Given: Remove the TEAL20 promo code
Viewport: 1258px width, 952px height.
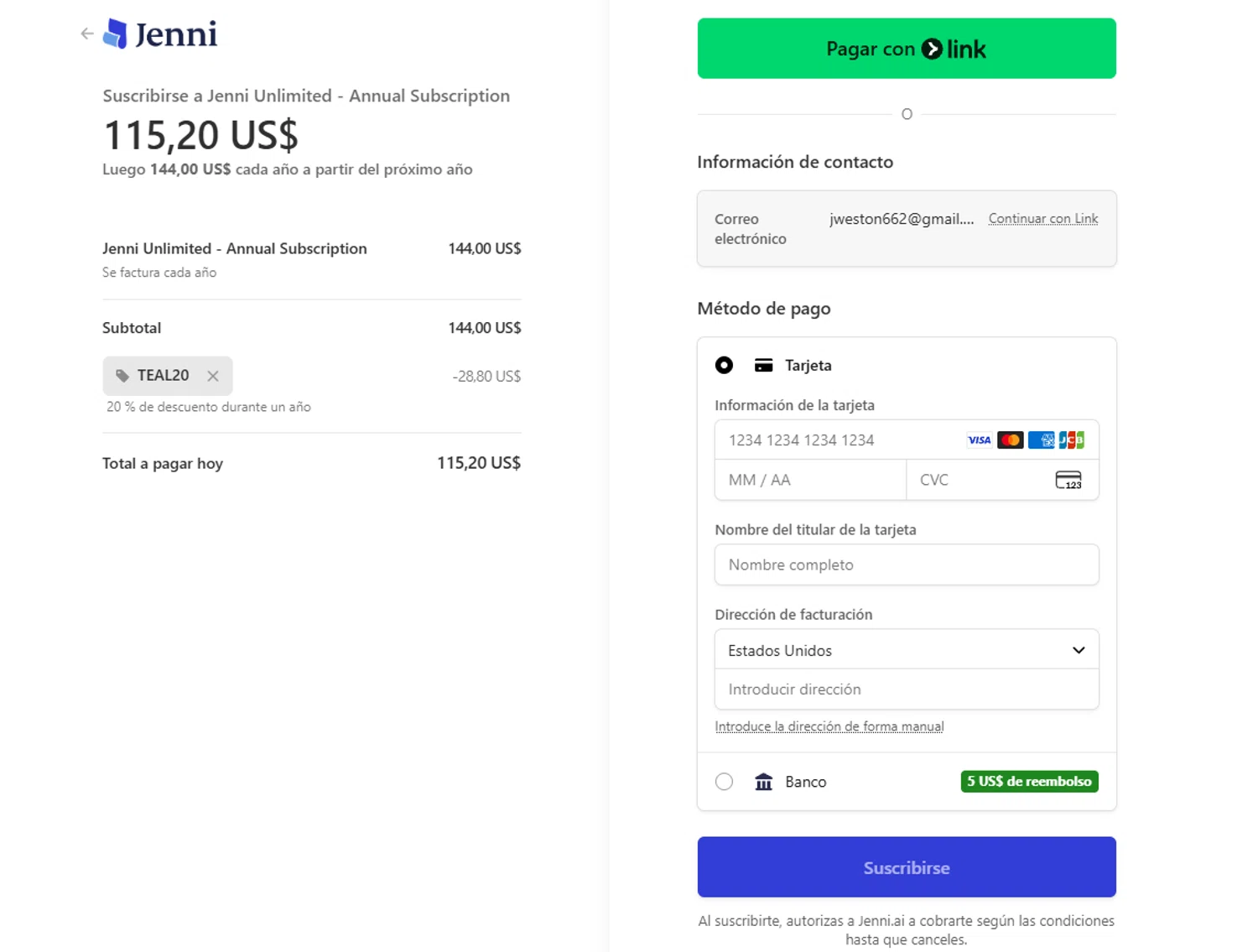Looking at the screenshot, I should (213, 376).
